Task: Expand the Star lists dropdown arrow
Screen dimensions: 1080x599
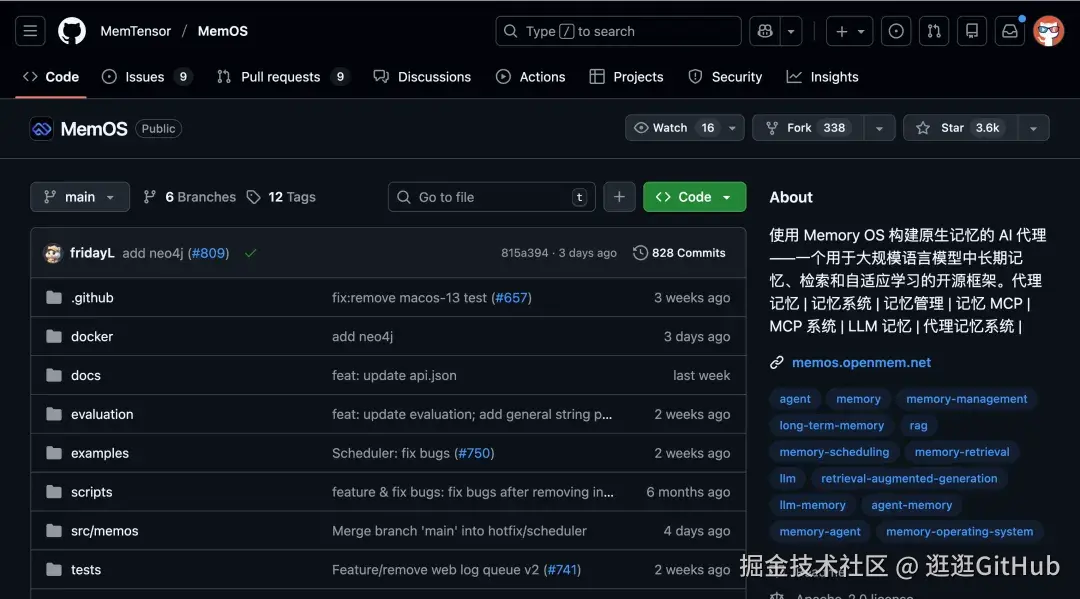Action: 1033,127
